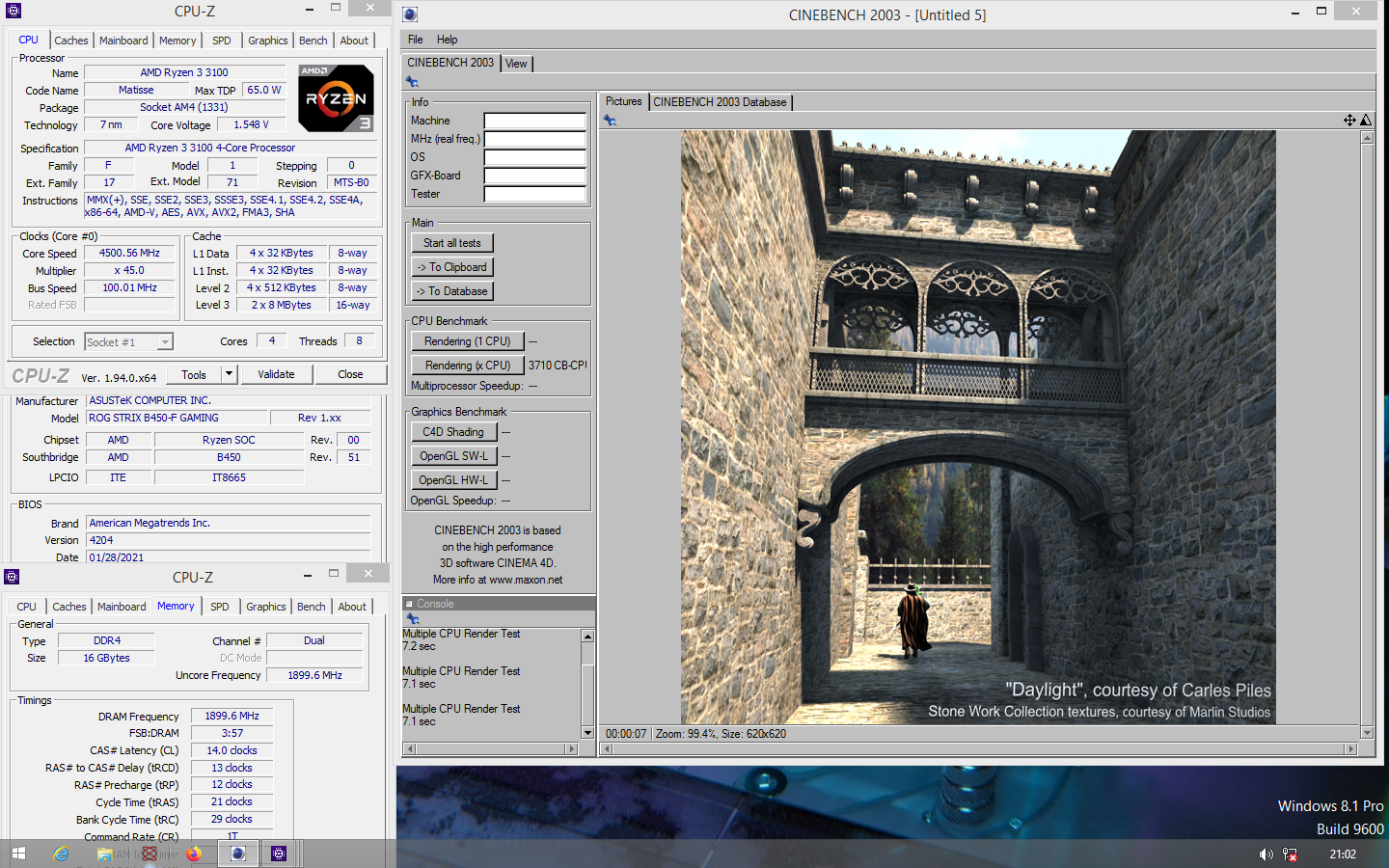The image size is (1389, 868).
Task: Open the Help menu in CINEBENCH
Action: 447,40
